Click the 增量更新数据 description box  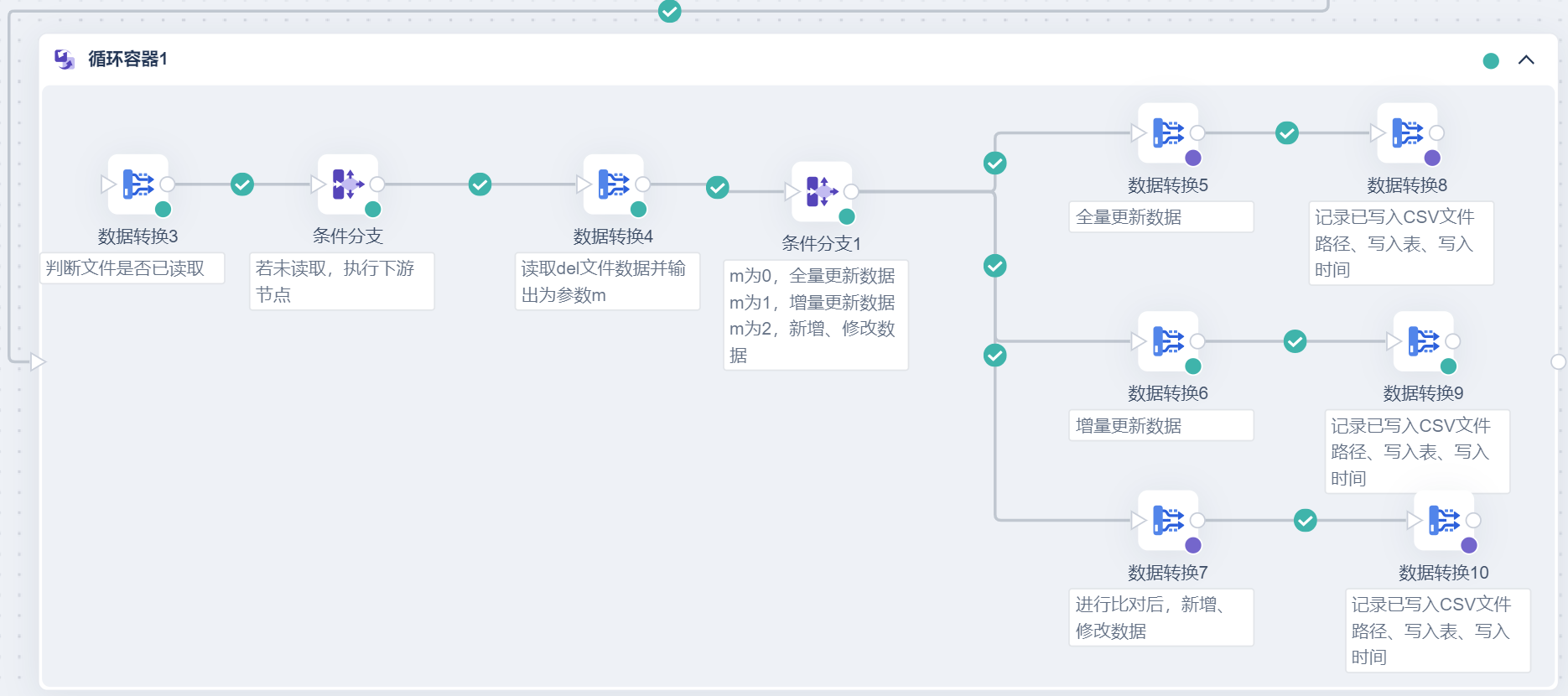coord(1160,426)
